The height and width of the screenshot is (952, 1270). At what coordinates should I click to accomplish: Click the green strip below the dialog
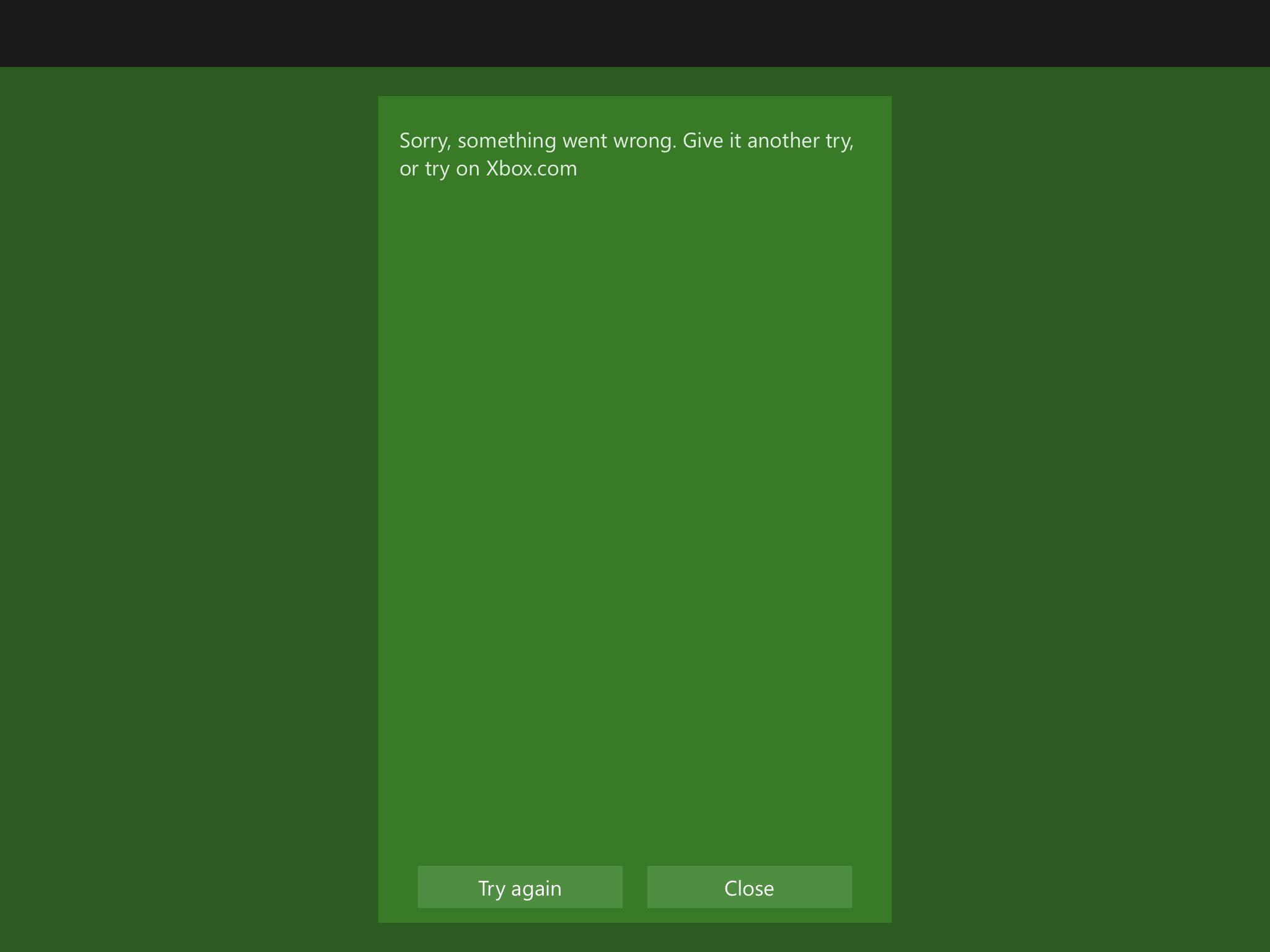(635, 938)
